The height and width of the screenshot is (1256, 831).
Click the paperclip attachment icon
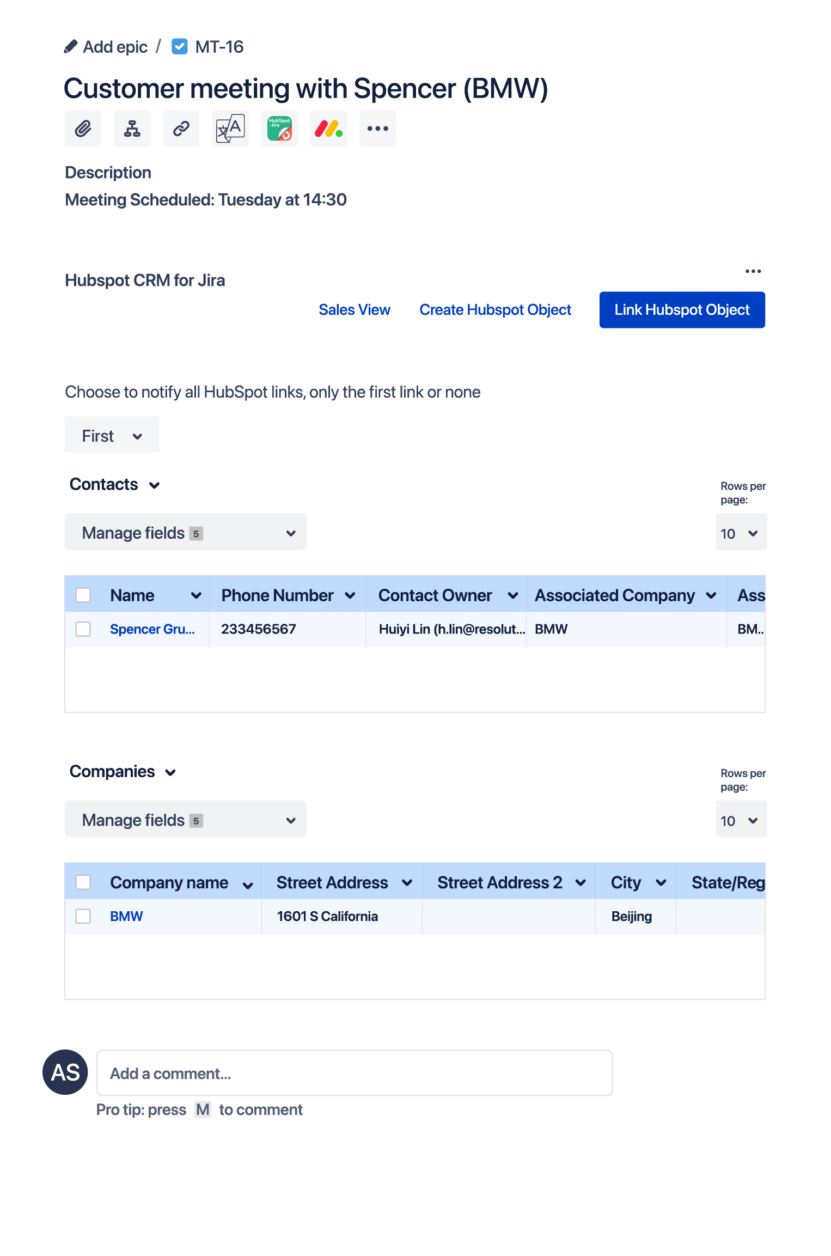(x=83, y=128)
